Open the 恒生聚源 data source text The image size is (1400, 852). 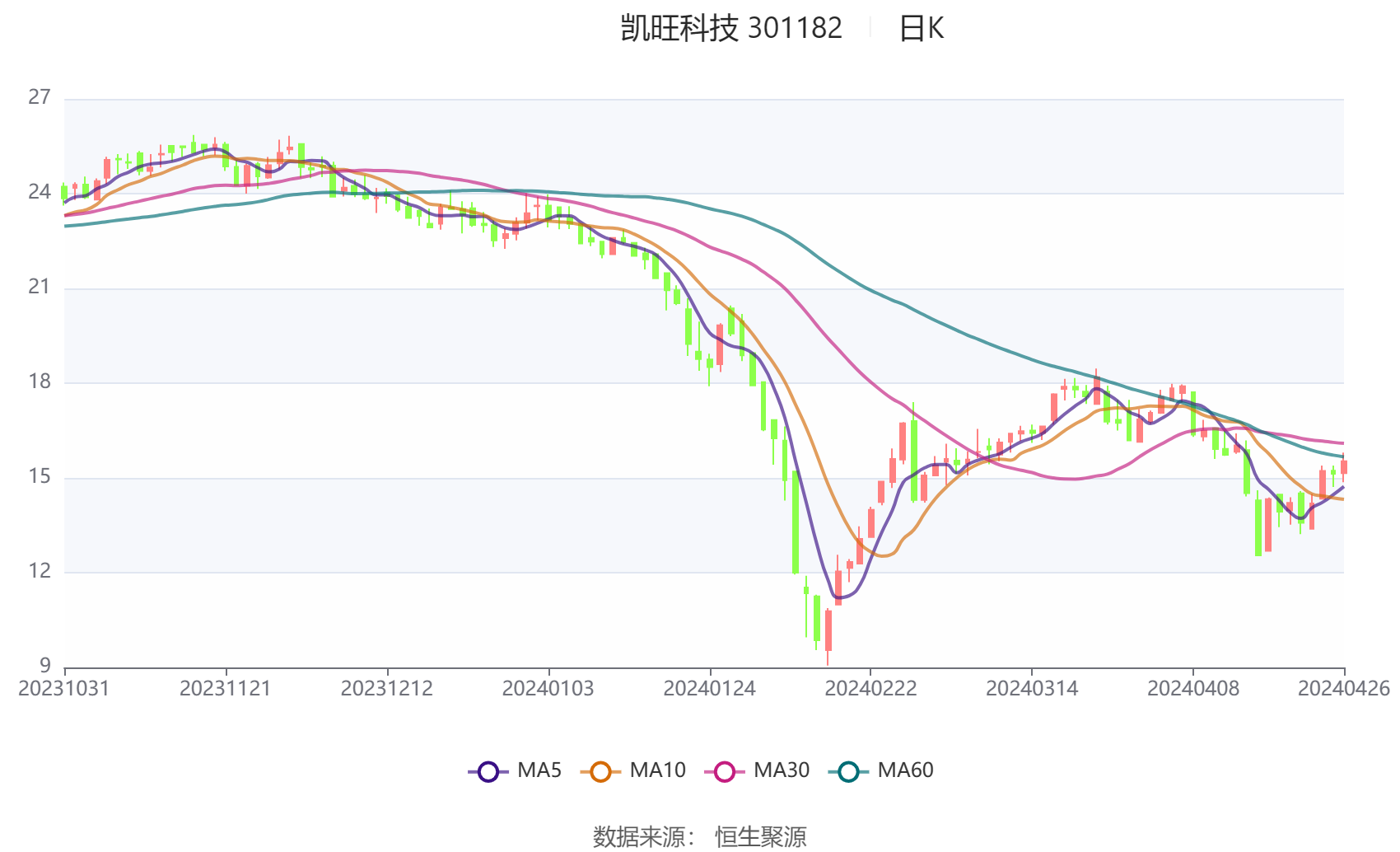tap(761, 836)
